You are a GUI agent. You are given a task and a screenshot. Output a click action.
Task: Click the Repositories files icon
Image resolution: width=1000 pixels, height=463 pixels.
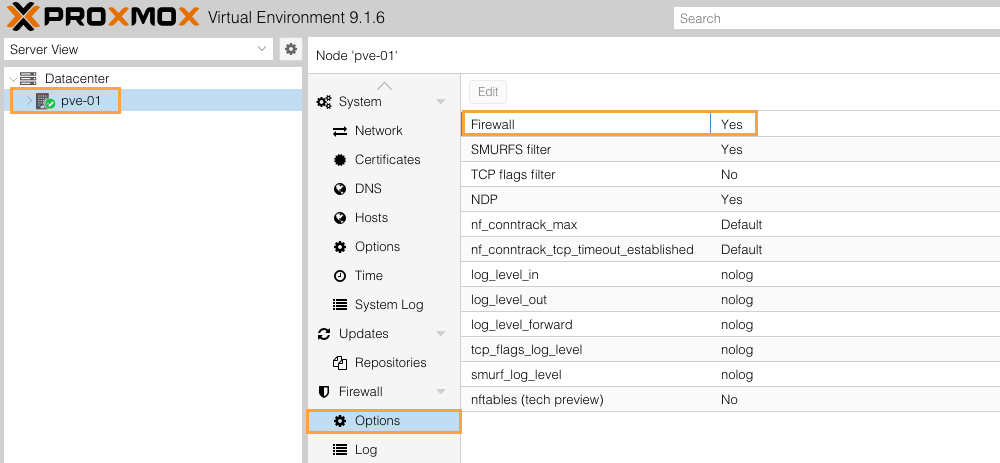340,363
